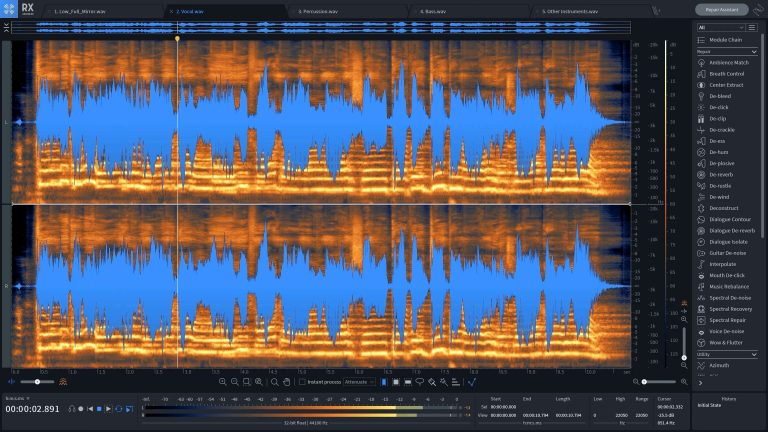This screenshot has width=768, height=432.
Task: Open the Dialogue Isolate module
Action: [x=727, y=242]
